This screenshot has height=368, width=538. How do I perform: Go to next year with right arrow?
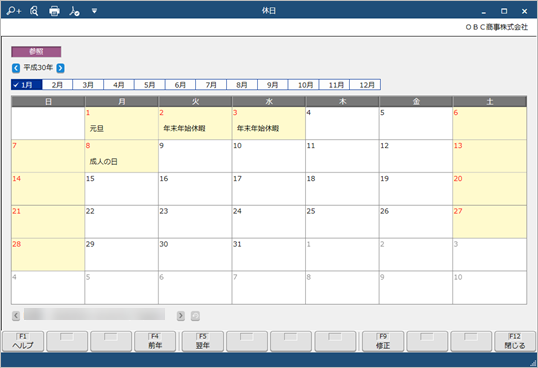(60, 68)
